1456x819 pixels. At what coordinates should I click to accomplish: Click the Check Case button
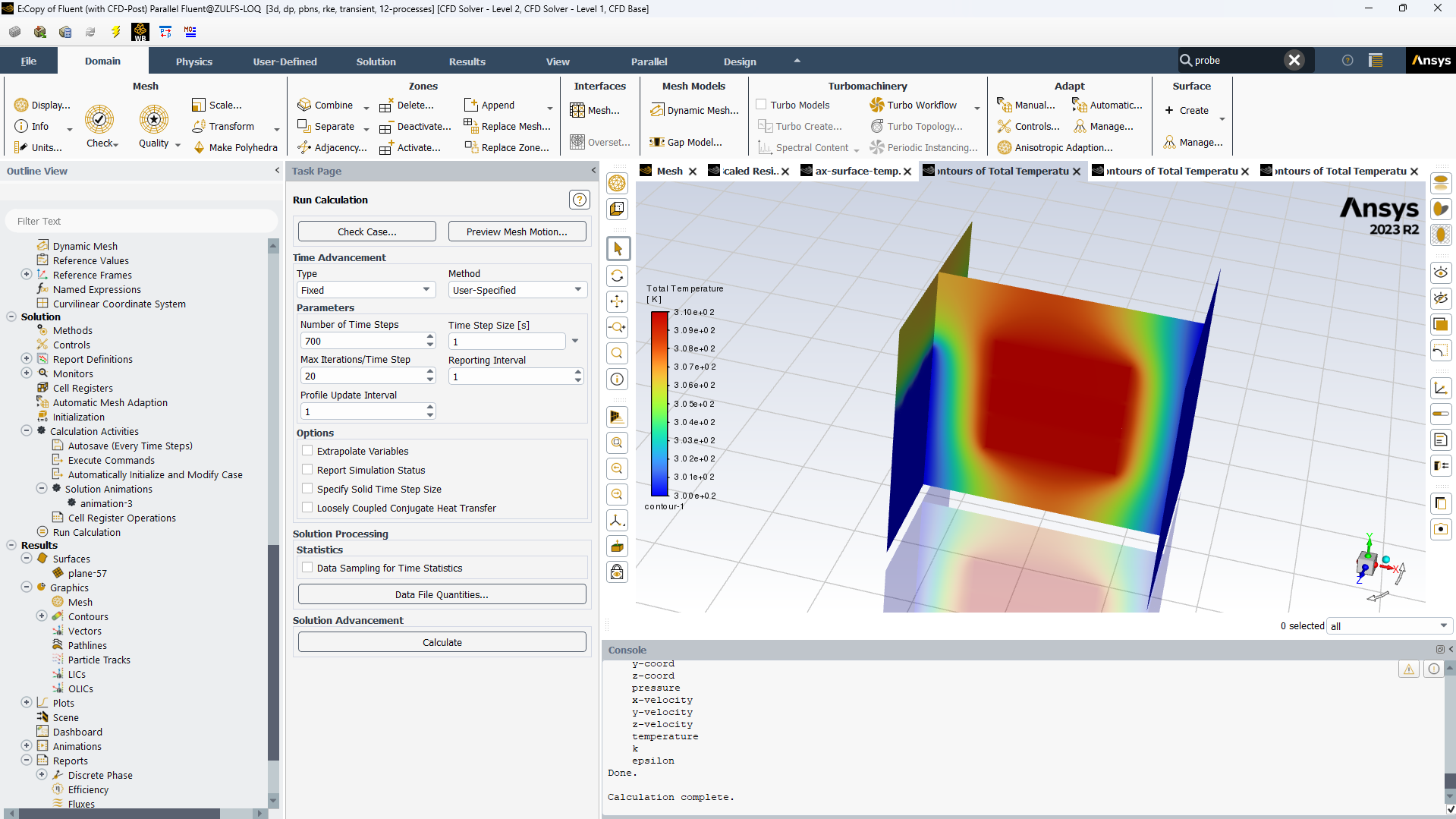(367, 232)
